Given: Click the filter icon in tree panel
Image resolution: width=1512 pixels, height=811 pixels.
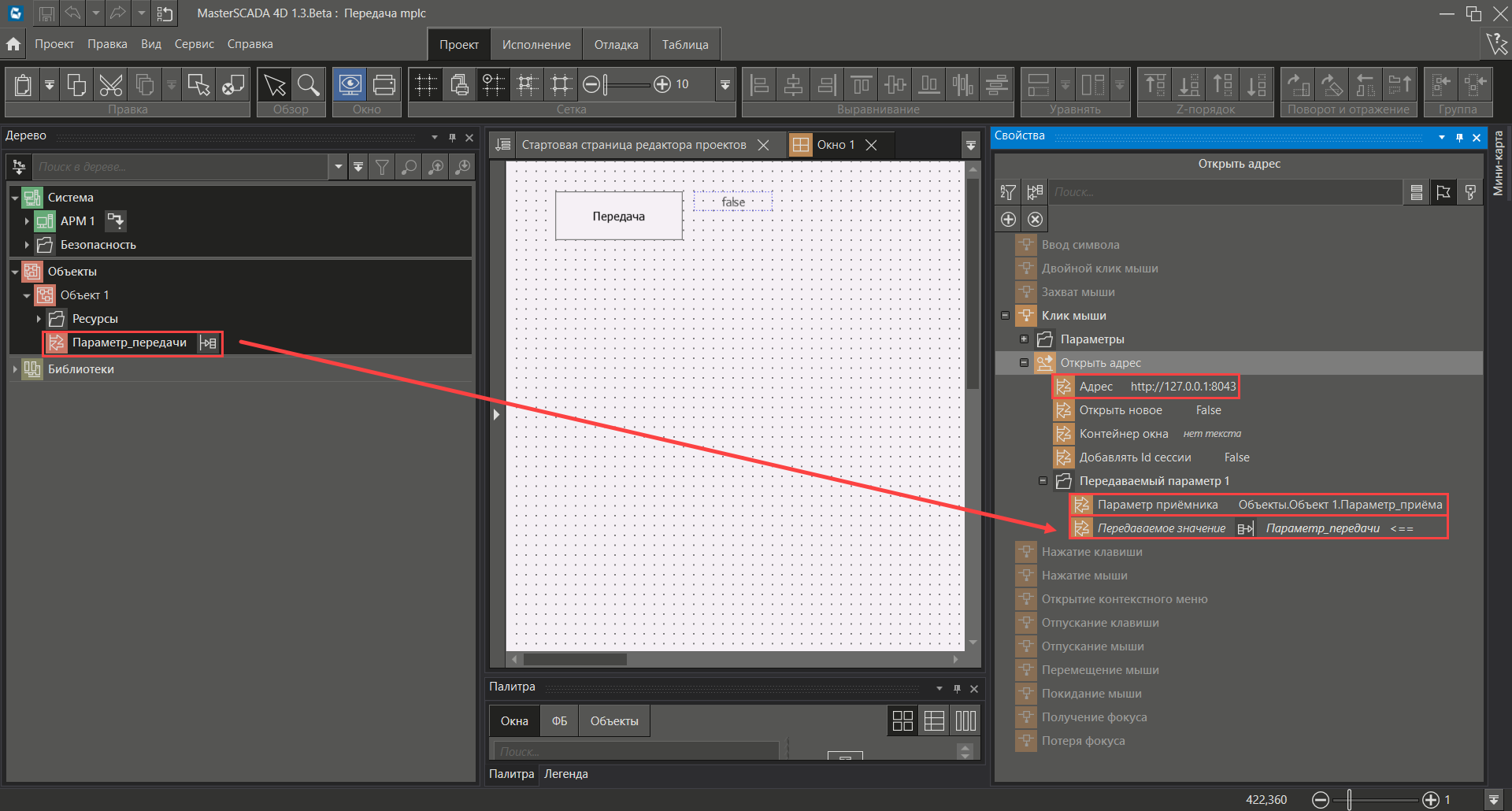Looking at the screenshot, I should pos(382,167).
